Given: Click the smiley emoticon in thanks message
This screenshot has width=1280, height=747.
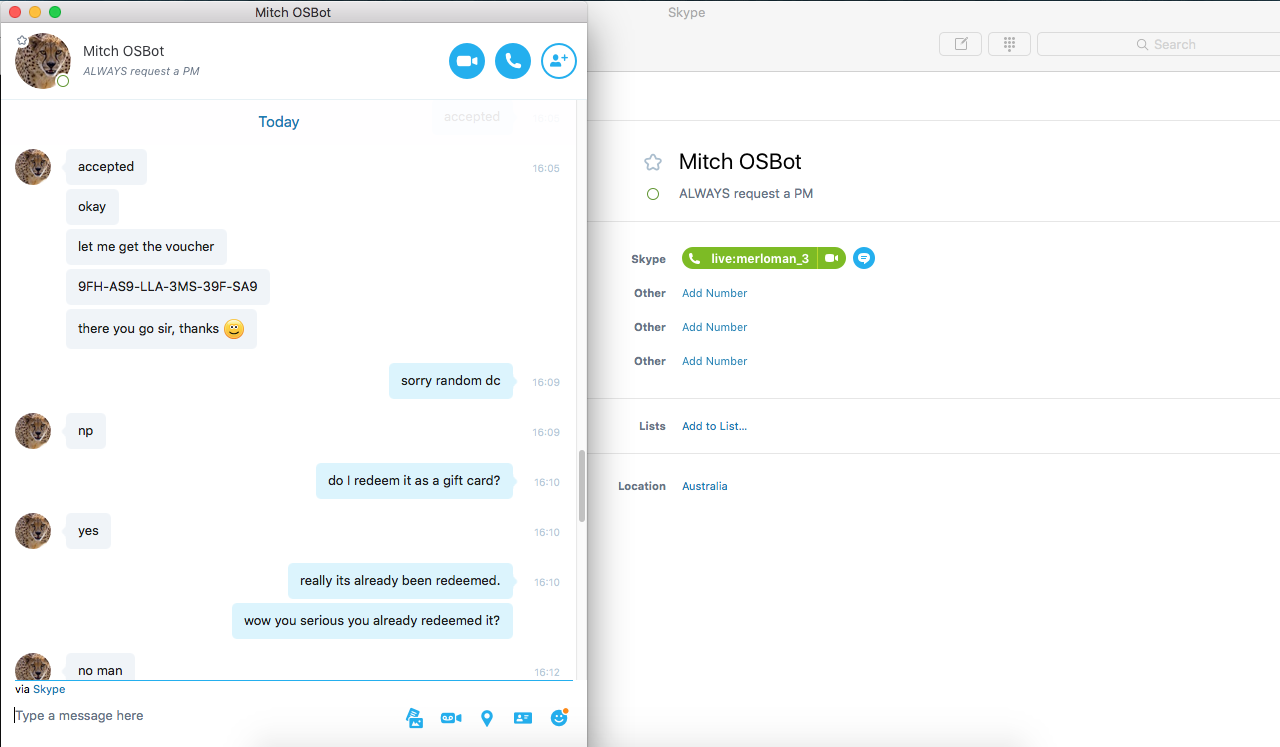Looking at the screenshot, I should pyautogui.click(x=234, y=329).
